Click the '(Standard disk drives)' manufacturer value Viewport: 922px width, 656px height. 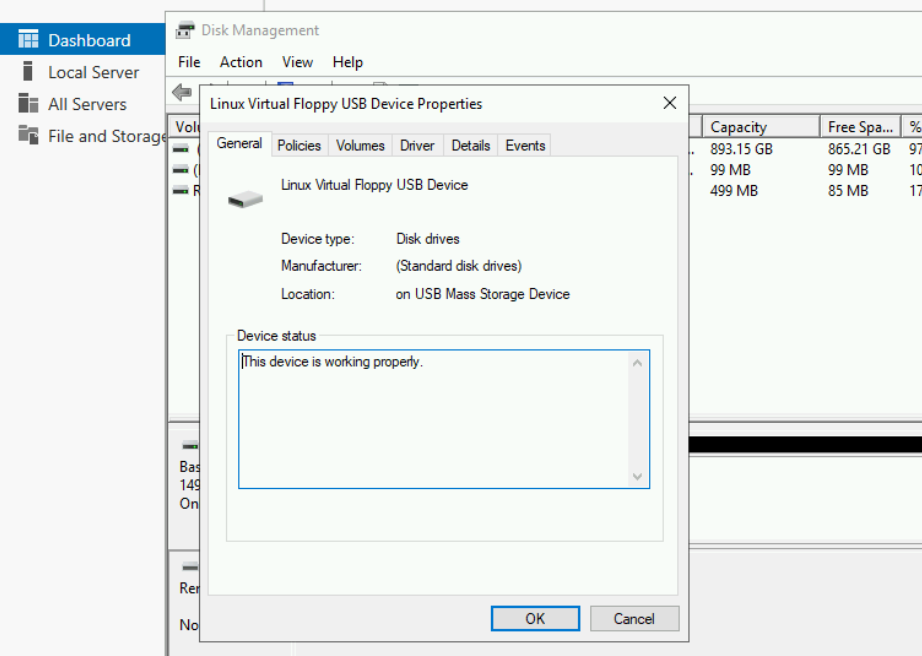click(x=459, y=266)
